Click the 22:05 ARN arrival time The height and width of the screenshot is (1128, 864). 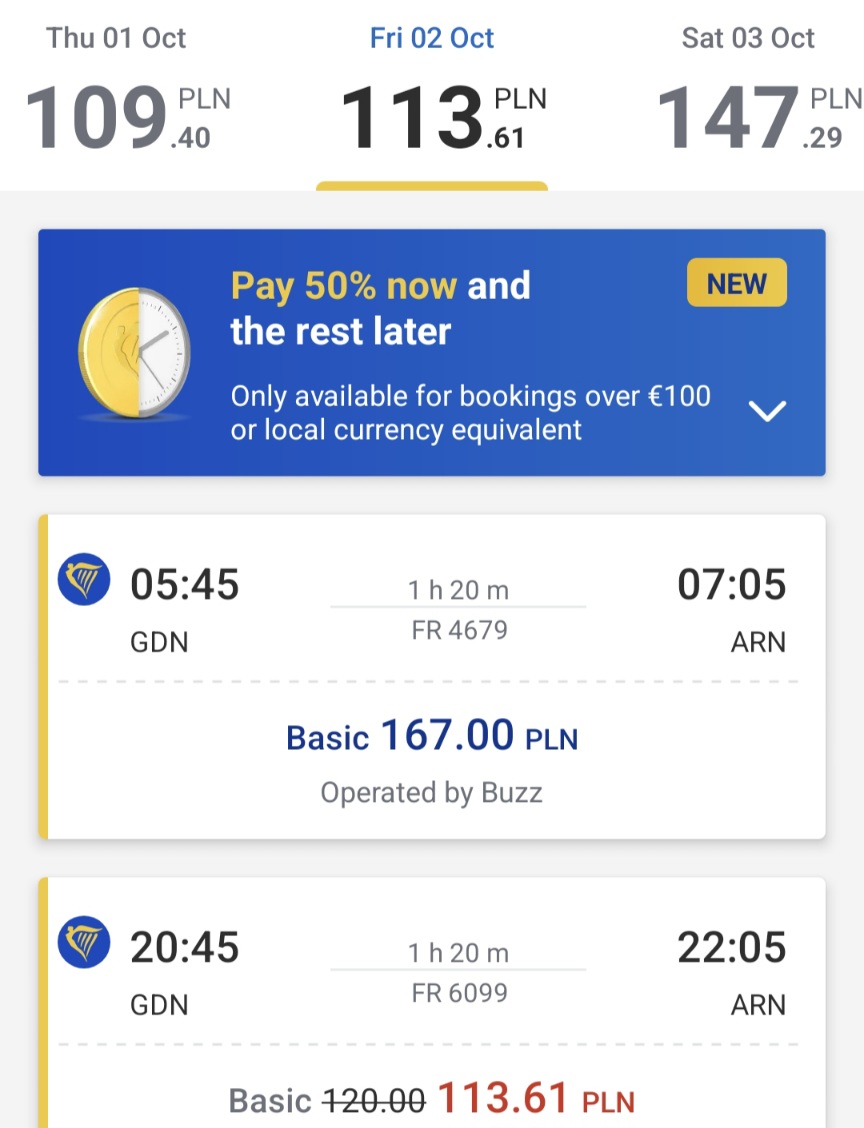[x=732, y=947]
